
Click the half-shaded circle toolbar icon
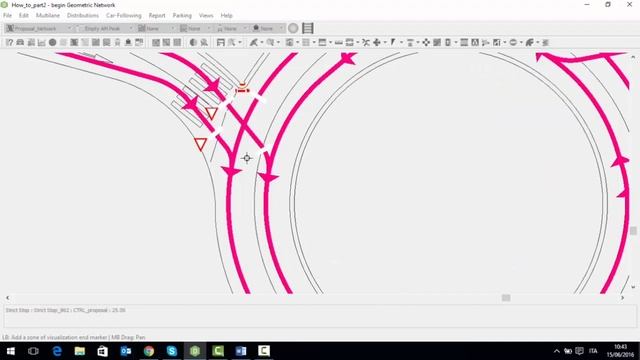point(193,42)
